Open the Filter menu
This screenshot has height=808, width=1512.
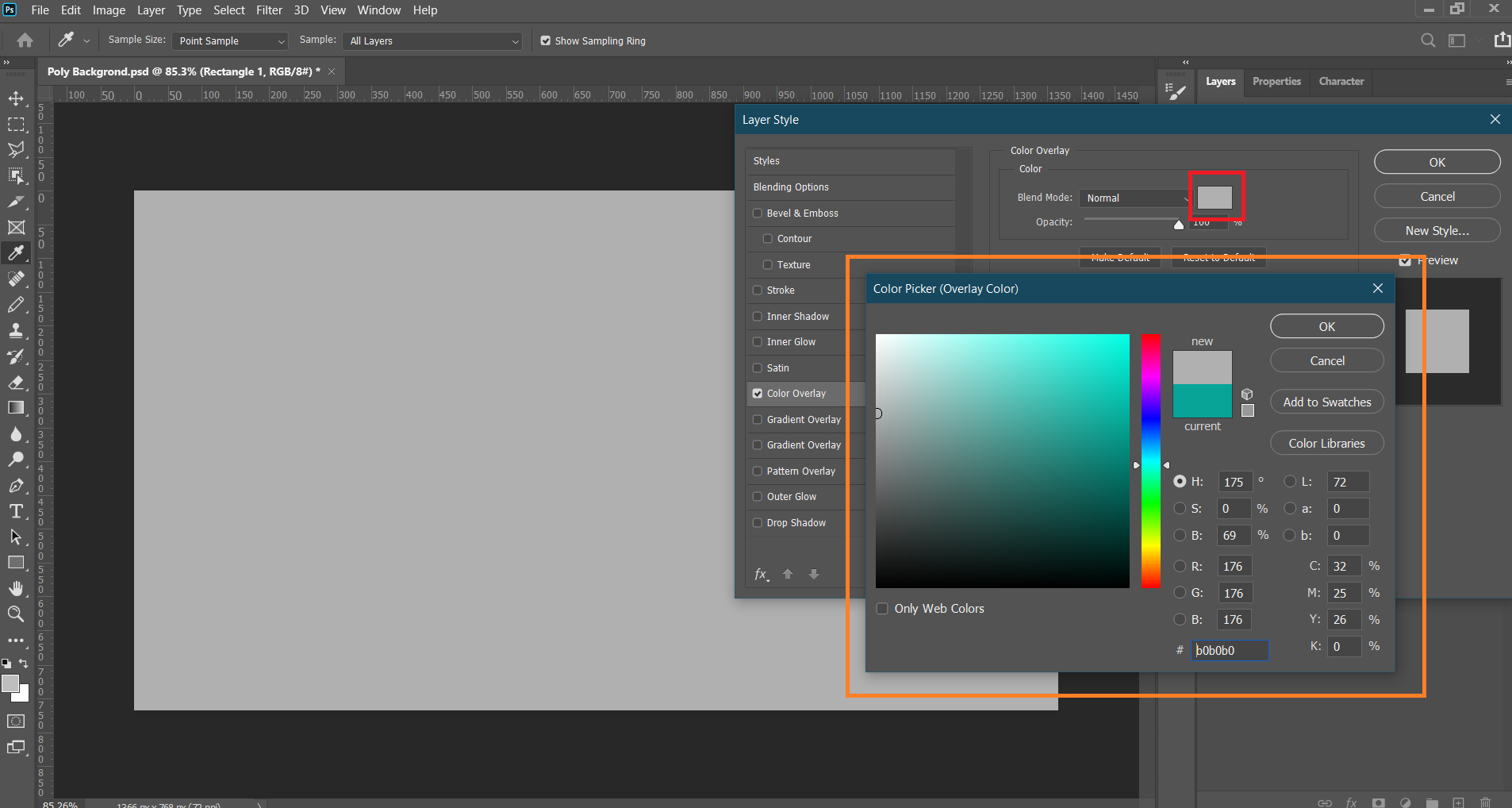point(269,10)
